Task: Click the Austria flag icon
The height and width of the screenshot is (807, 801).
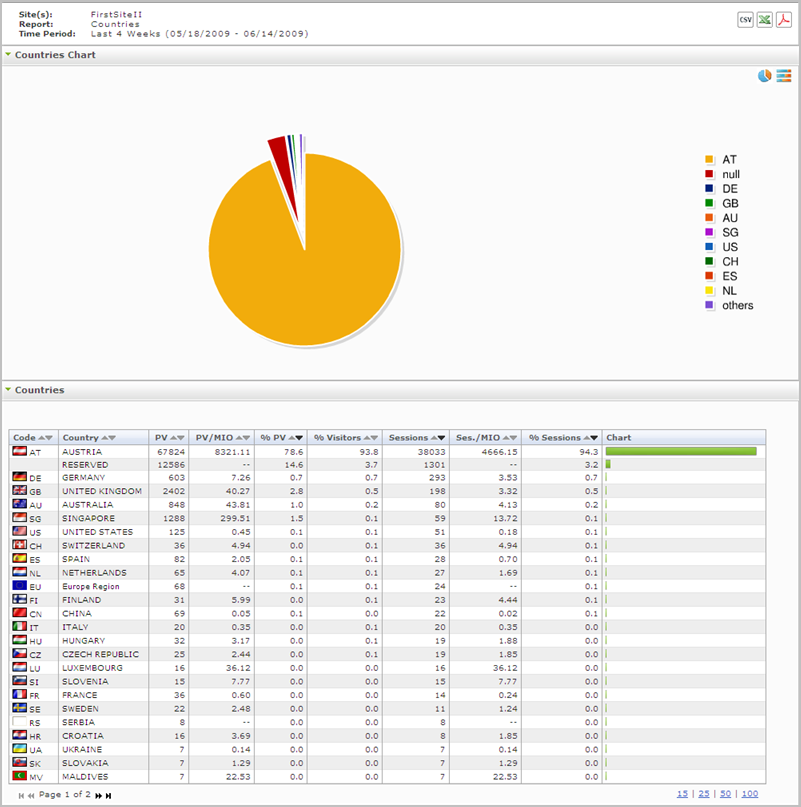Action: tap(20, 451)
